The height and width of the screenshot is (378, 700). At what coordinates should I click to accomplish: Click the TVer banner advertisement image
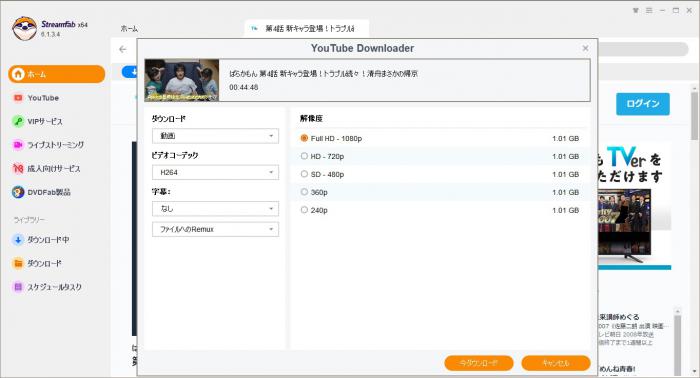point(634,206)
